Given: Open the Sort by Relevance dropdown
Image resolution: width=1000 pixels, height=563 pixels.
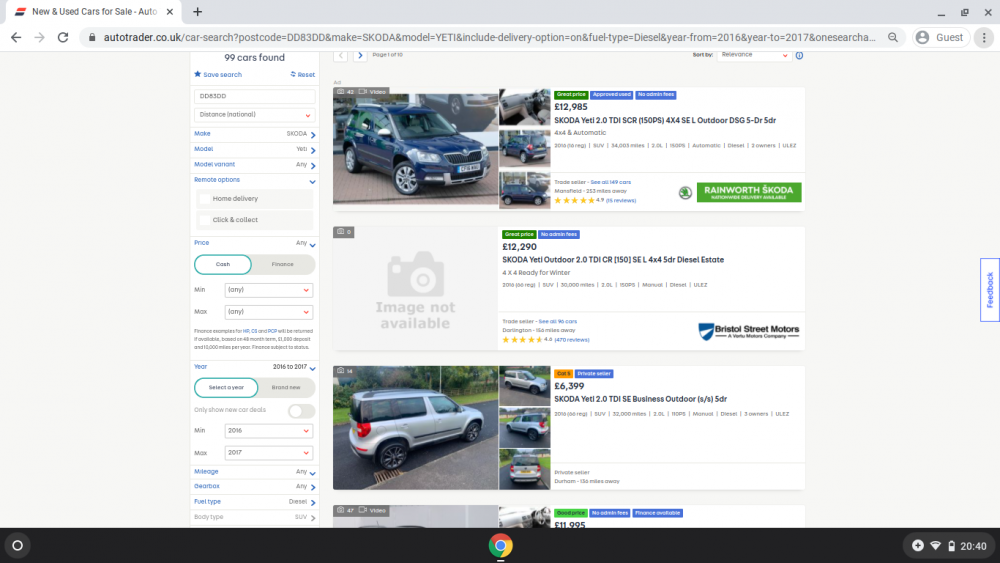Looking at the screenshot, I should pyautogui.click(x=754, y=55).
